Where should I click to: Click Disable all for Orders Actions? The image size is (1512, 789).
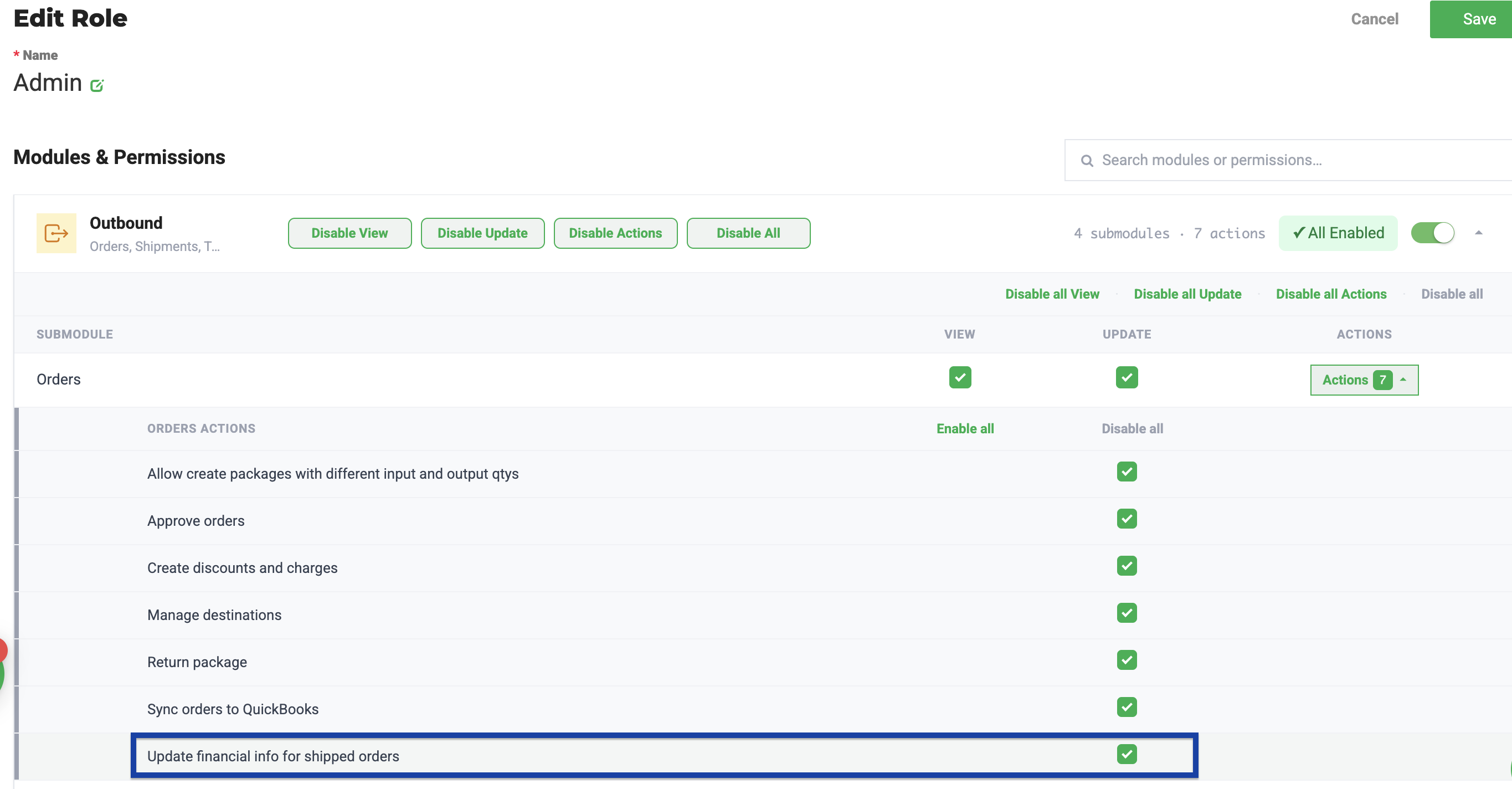[1132, 428]
